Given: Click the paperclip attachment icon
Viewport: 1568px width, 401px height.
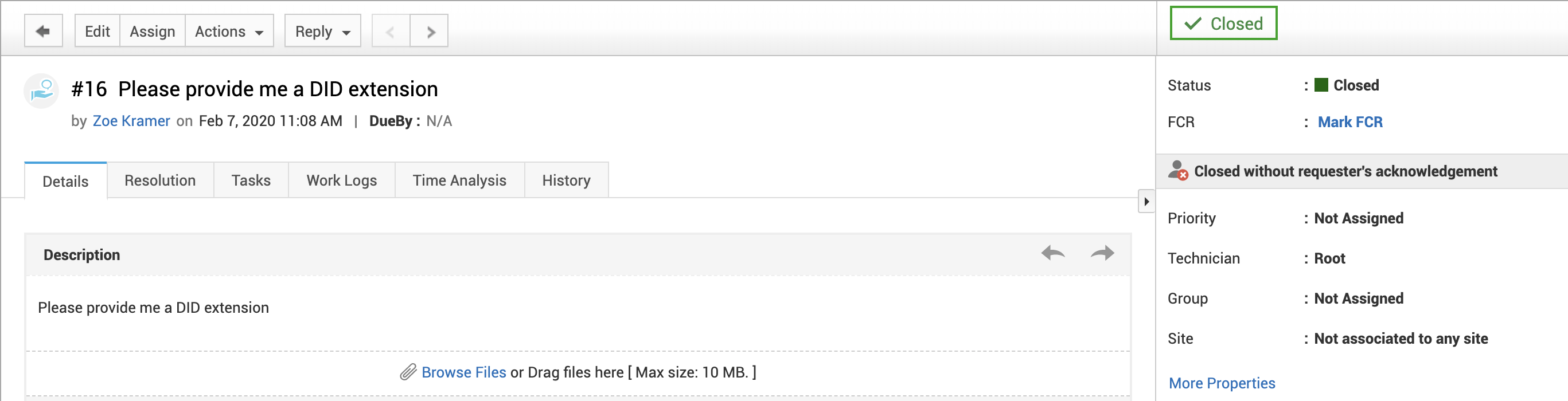Looking at the screenshot, I should click(408, 372).
